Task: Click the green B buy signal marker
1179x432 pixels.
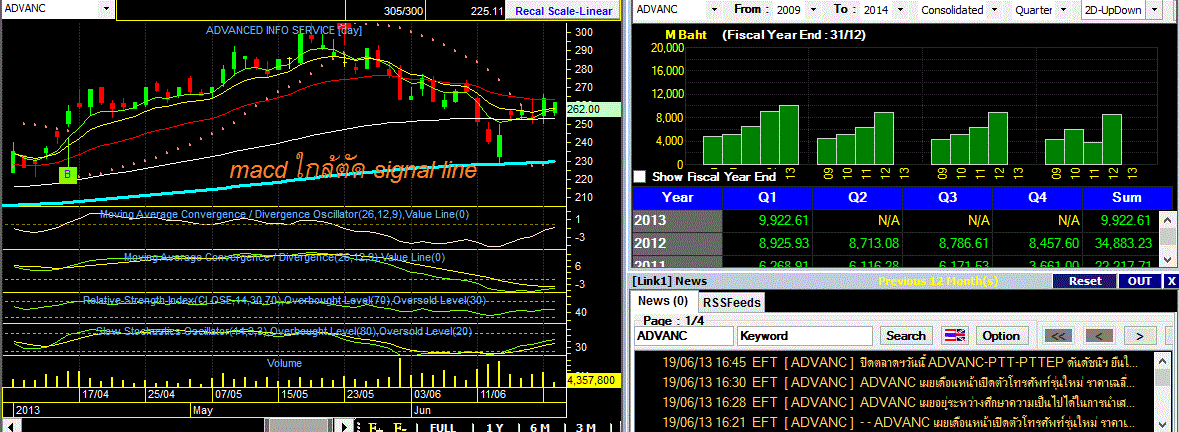Action: [x=68, y=175]
